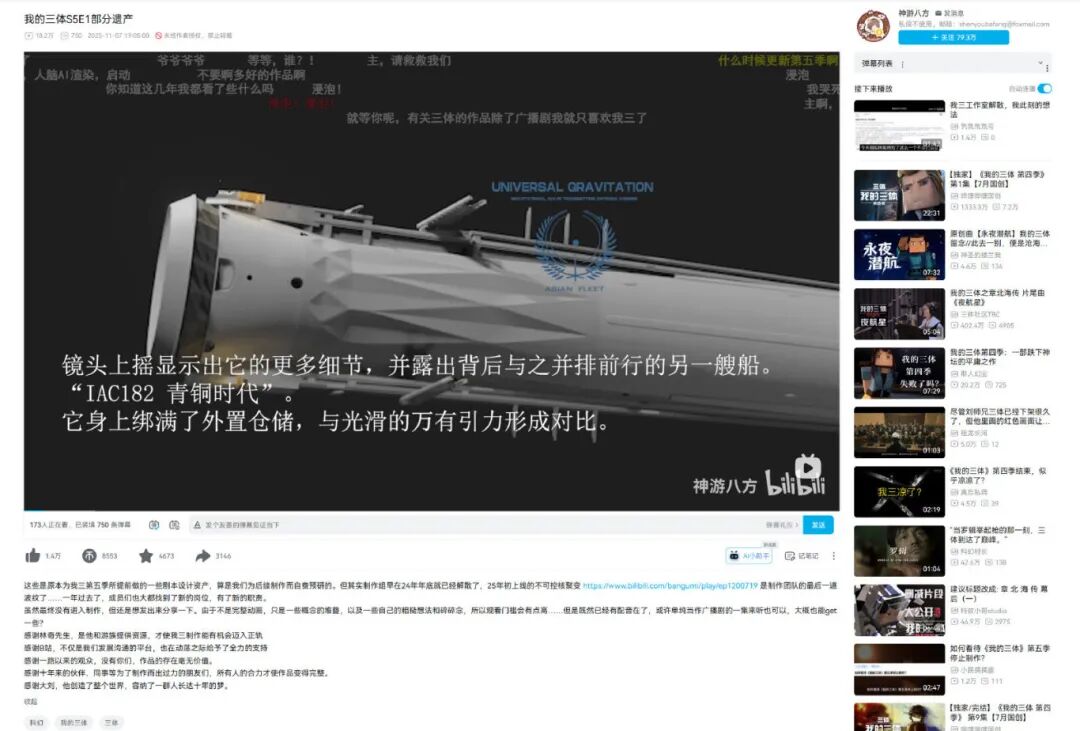The width and height of the screenshot is (1080, 731).
Task: Open danmaku display settings icon near input
Action: click(x=175, y=525)
